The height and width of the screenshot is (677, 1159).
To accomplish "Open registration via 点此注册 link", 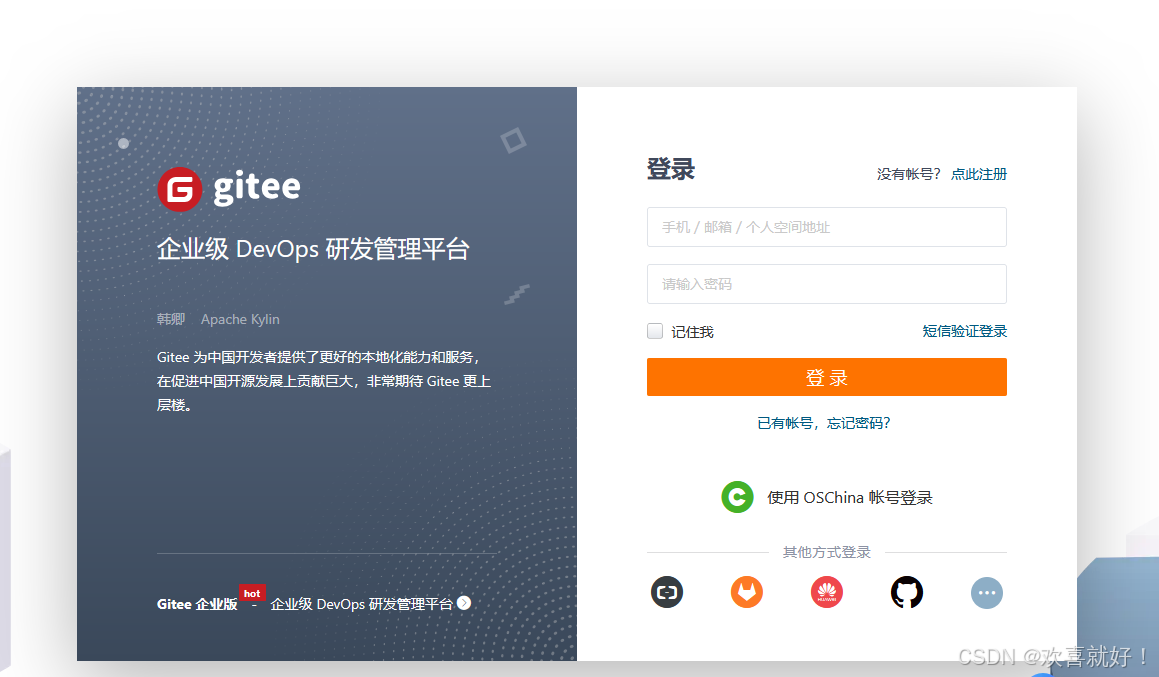I will [978, 173].
